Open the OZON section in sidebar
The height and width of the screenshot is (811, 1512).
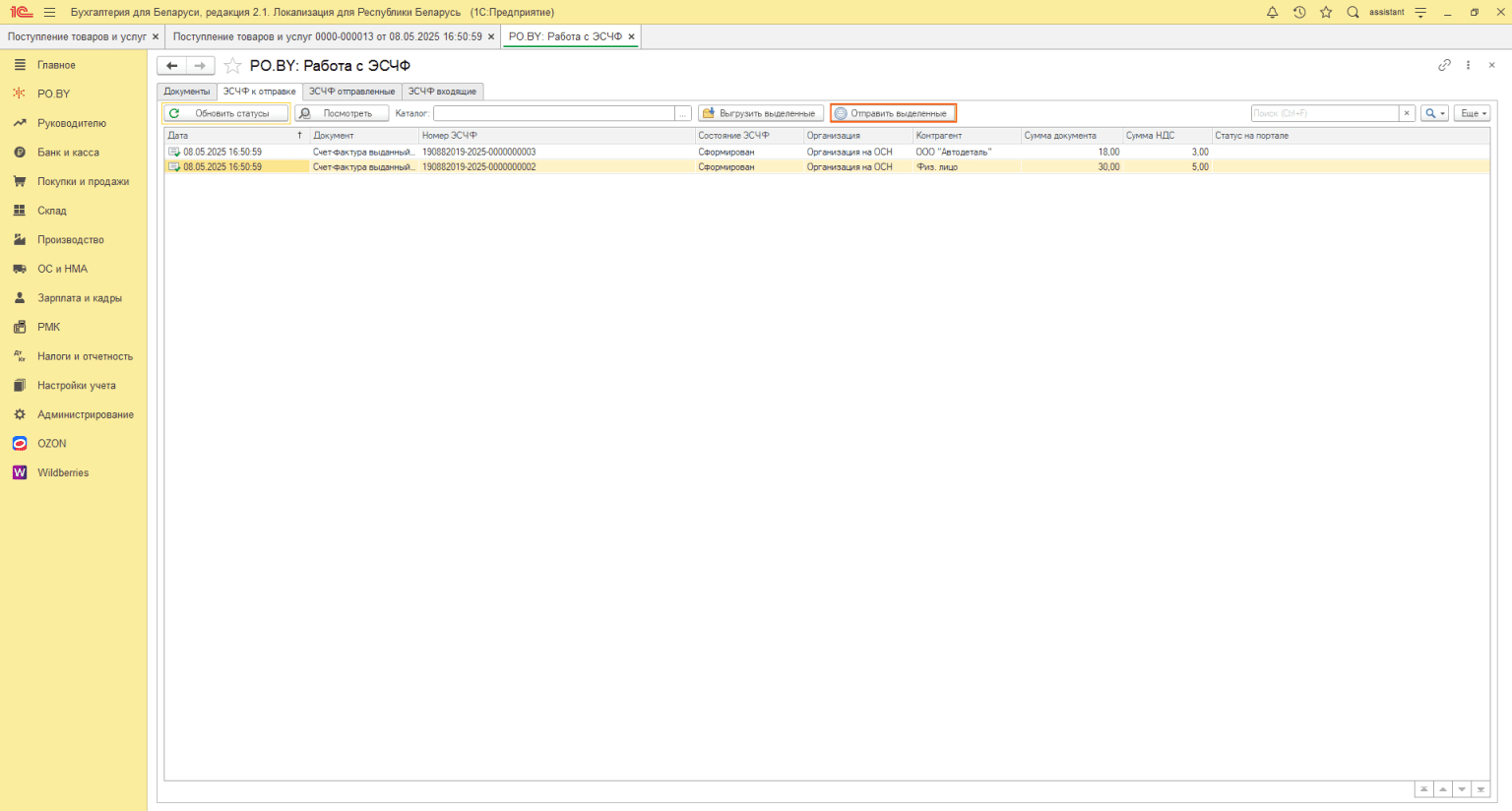[x=51, y=444]
